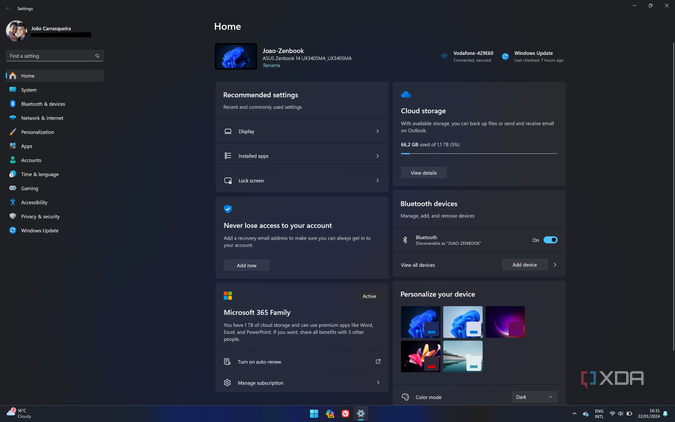675x422 pixels.
Task: Expand View all devices chevron
Action: [555, 265]
